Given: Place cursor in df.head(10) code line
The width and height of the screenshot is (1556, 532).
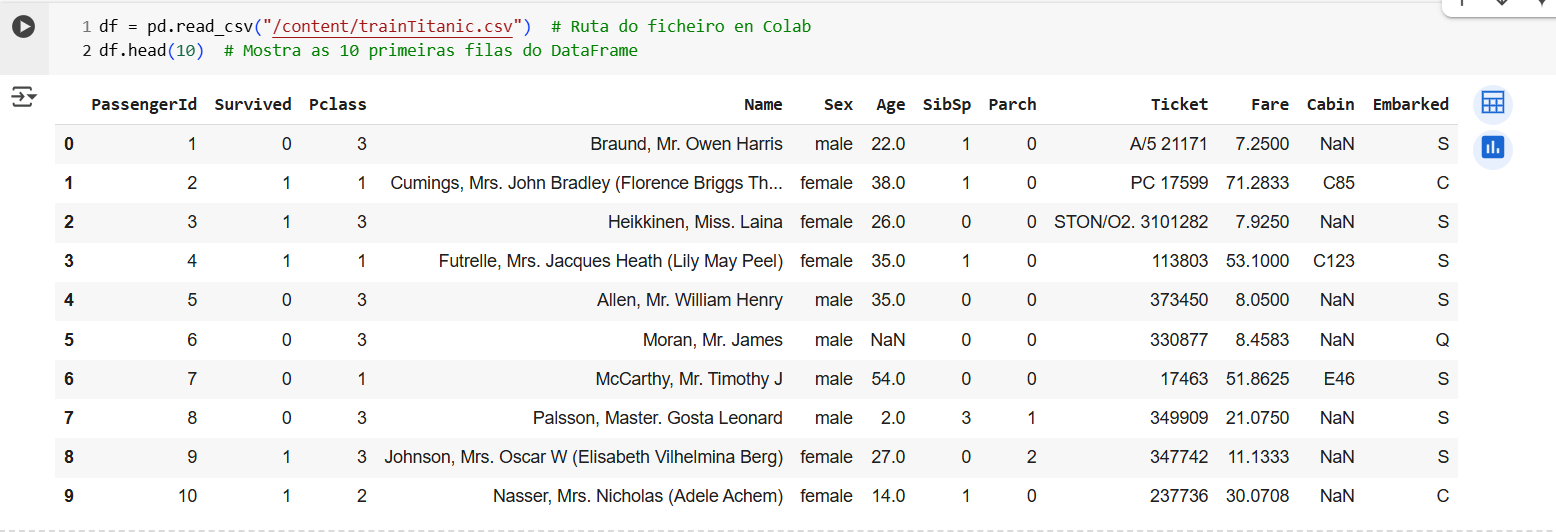Looking at the screenshot, I should click(x=150, y=50).
